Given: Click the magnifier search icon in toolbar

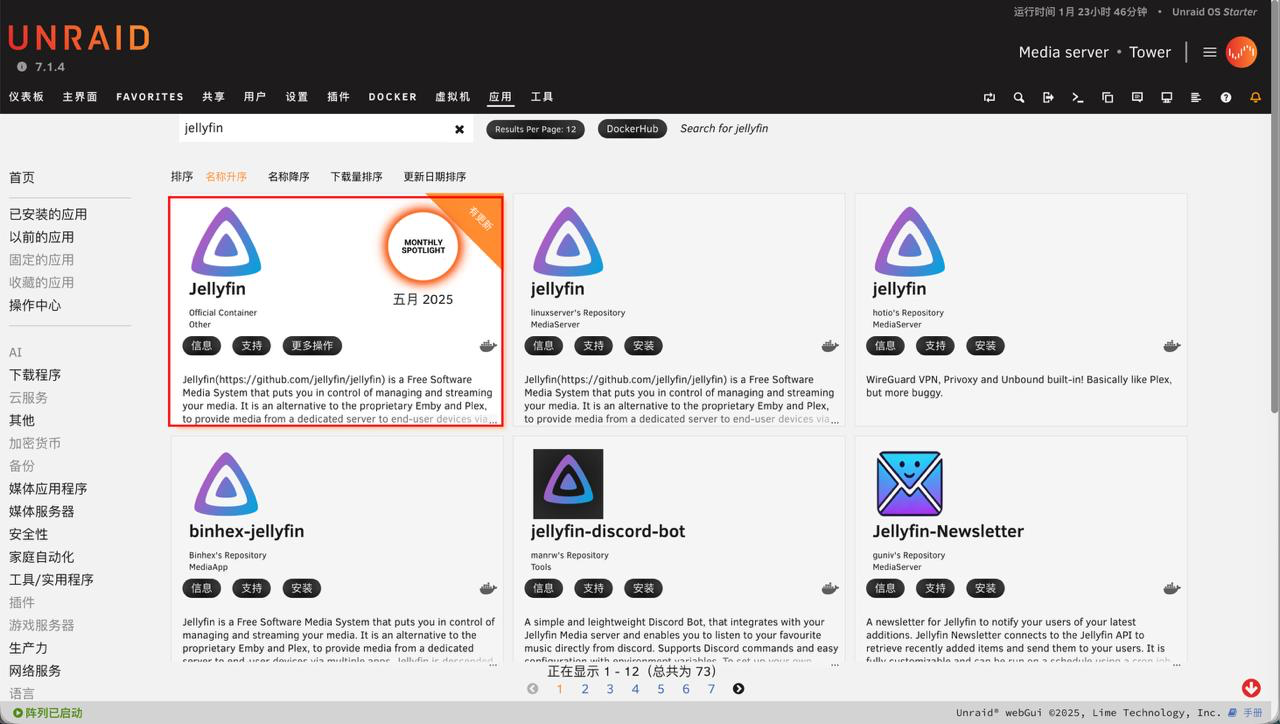Looking at the screenshot, I should click(x=1018, y=97).
